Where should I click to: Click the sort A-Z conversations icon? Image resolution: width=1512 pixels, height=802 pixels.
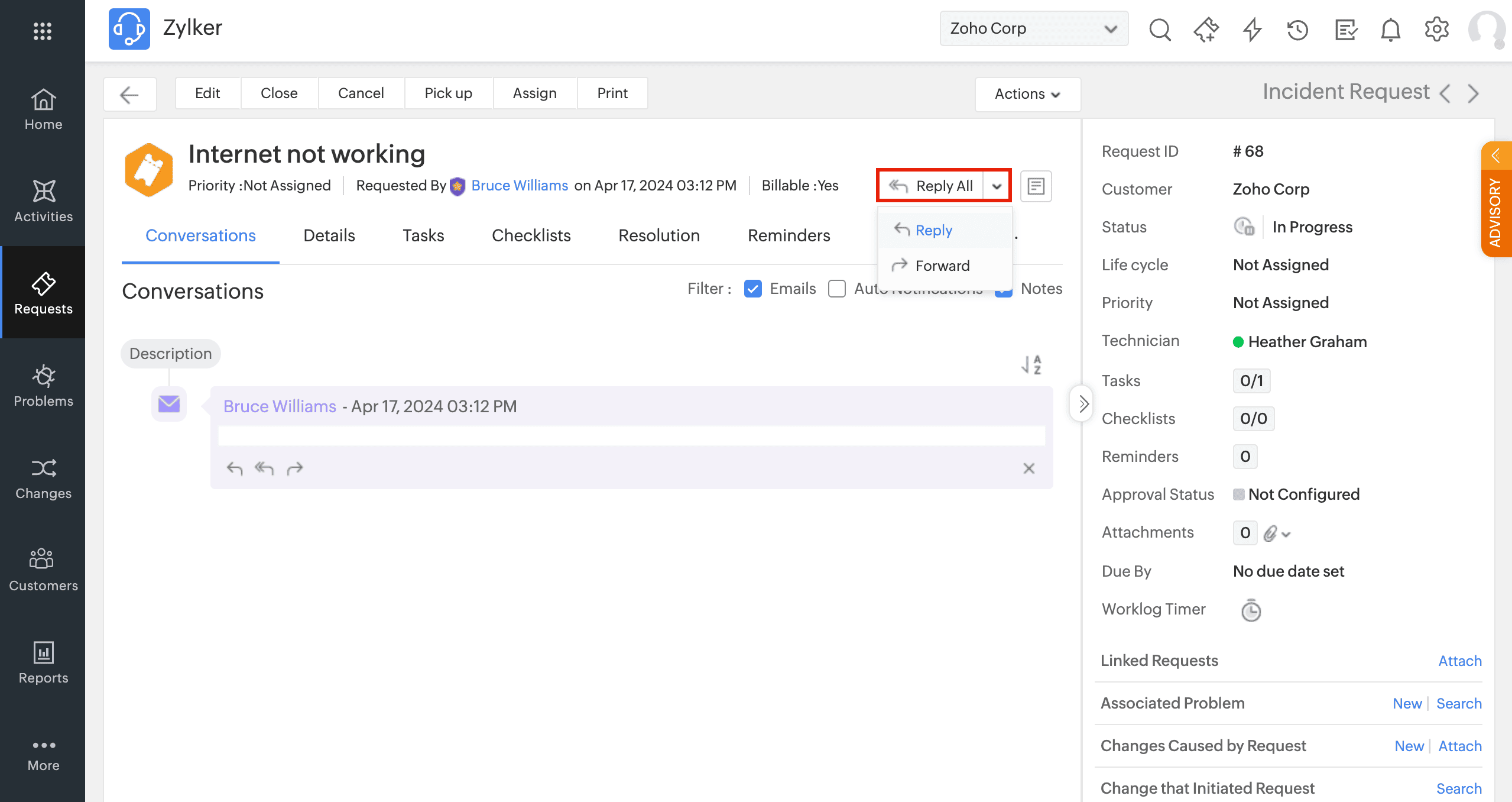(x=1031, y=364)
